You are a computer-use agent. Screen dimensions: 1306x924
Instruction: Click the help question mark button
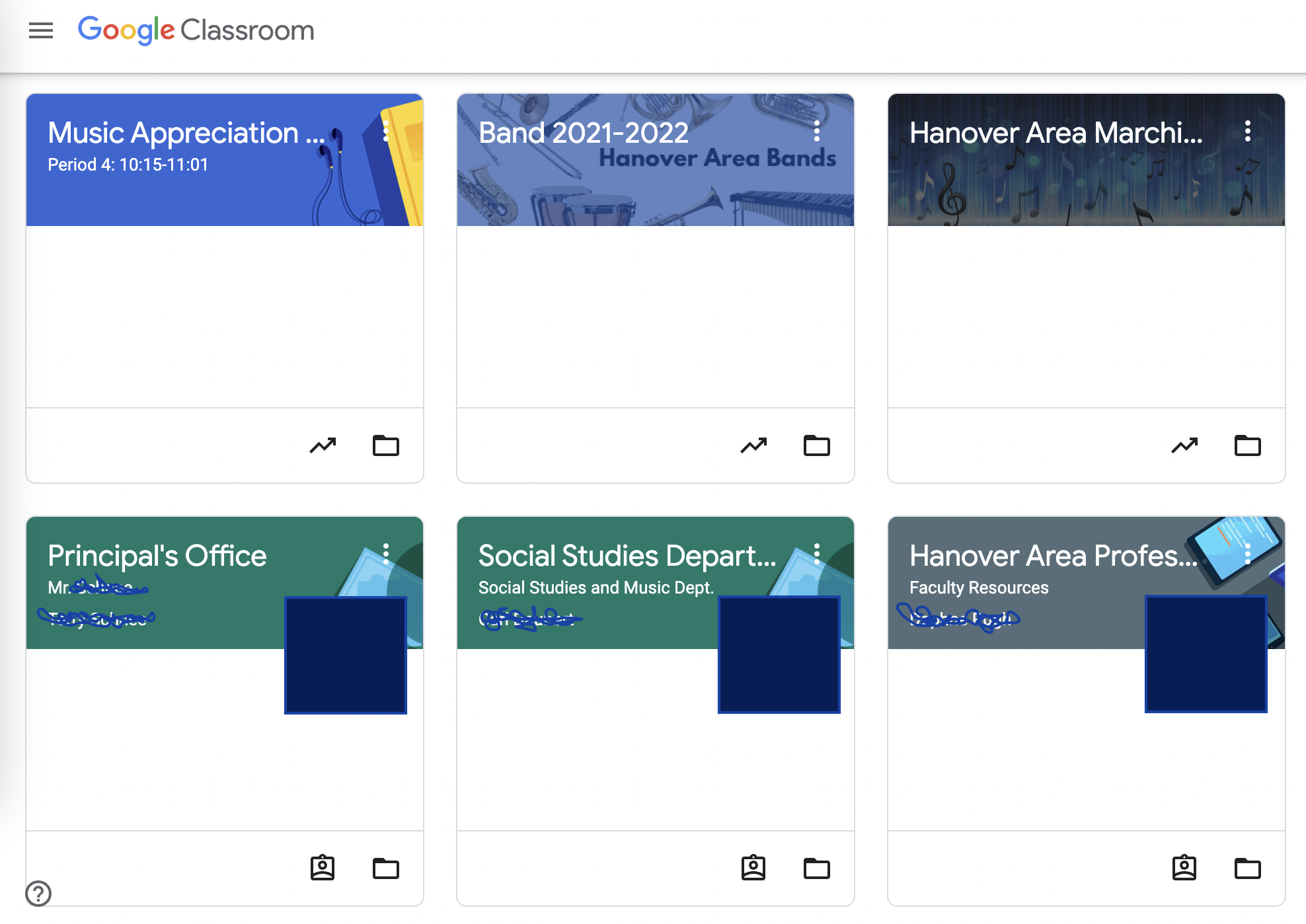pyautogui.click(x=38, y=894)
